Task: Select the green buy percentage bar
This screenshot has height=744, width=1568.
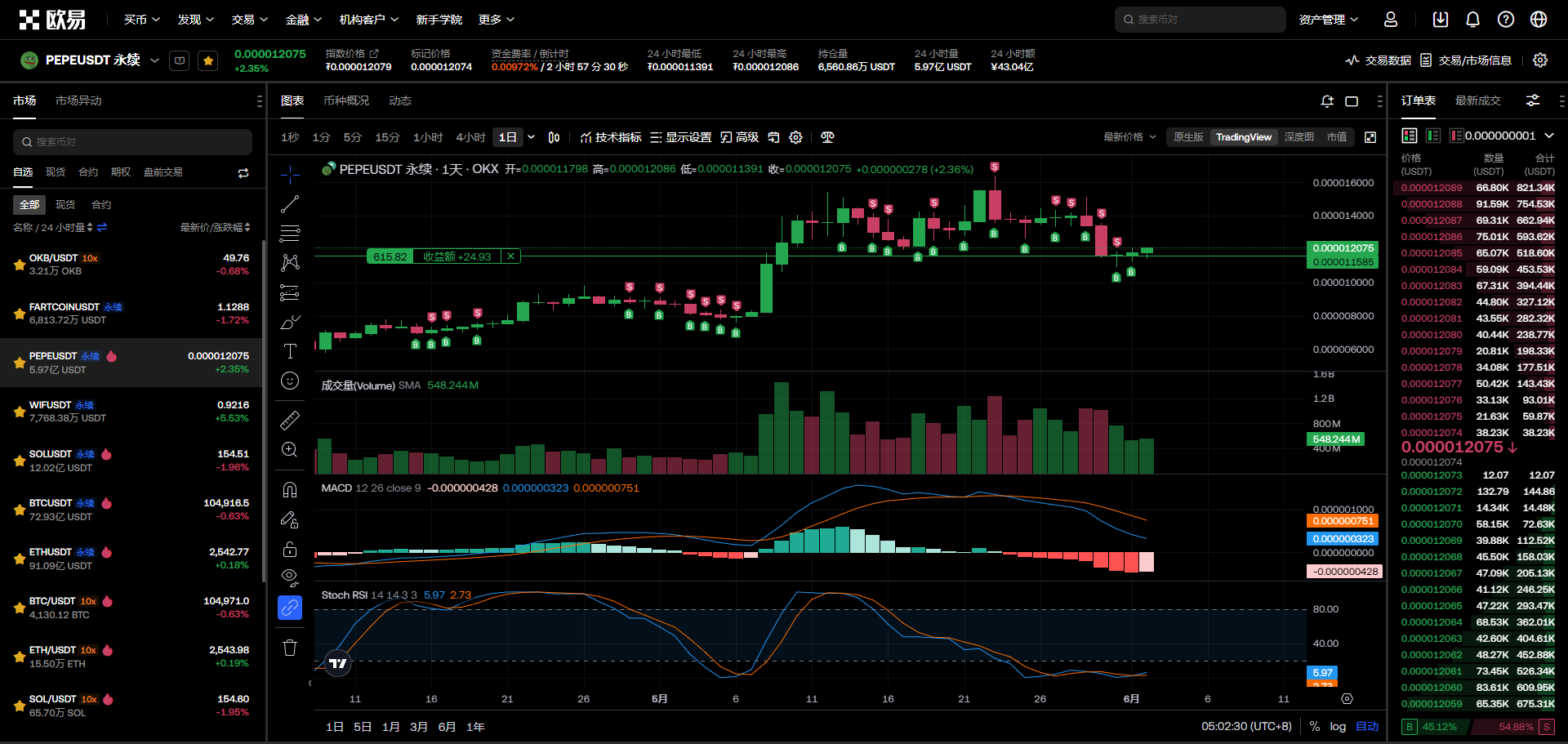Action: pyautogui.click(x=1433, y=726)
